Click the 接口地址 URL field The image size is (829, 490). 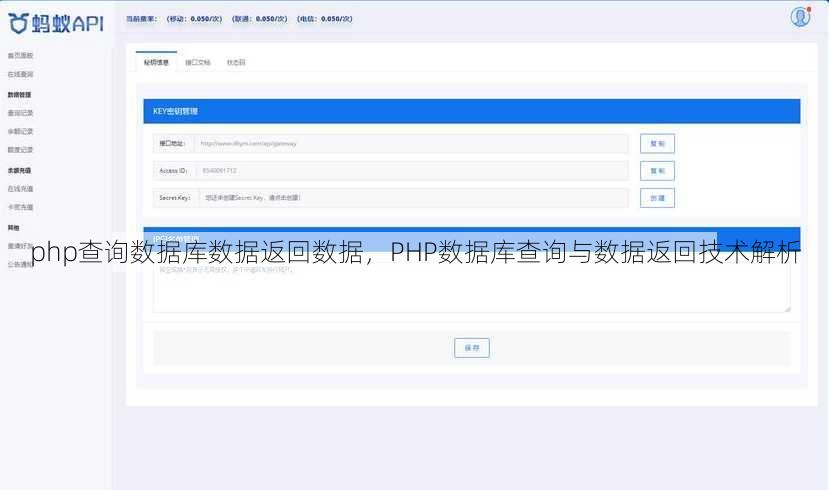tap(411, 143)
